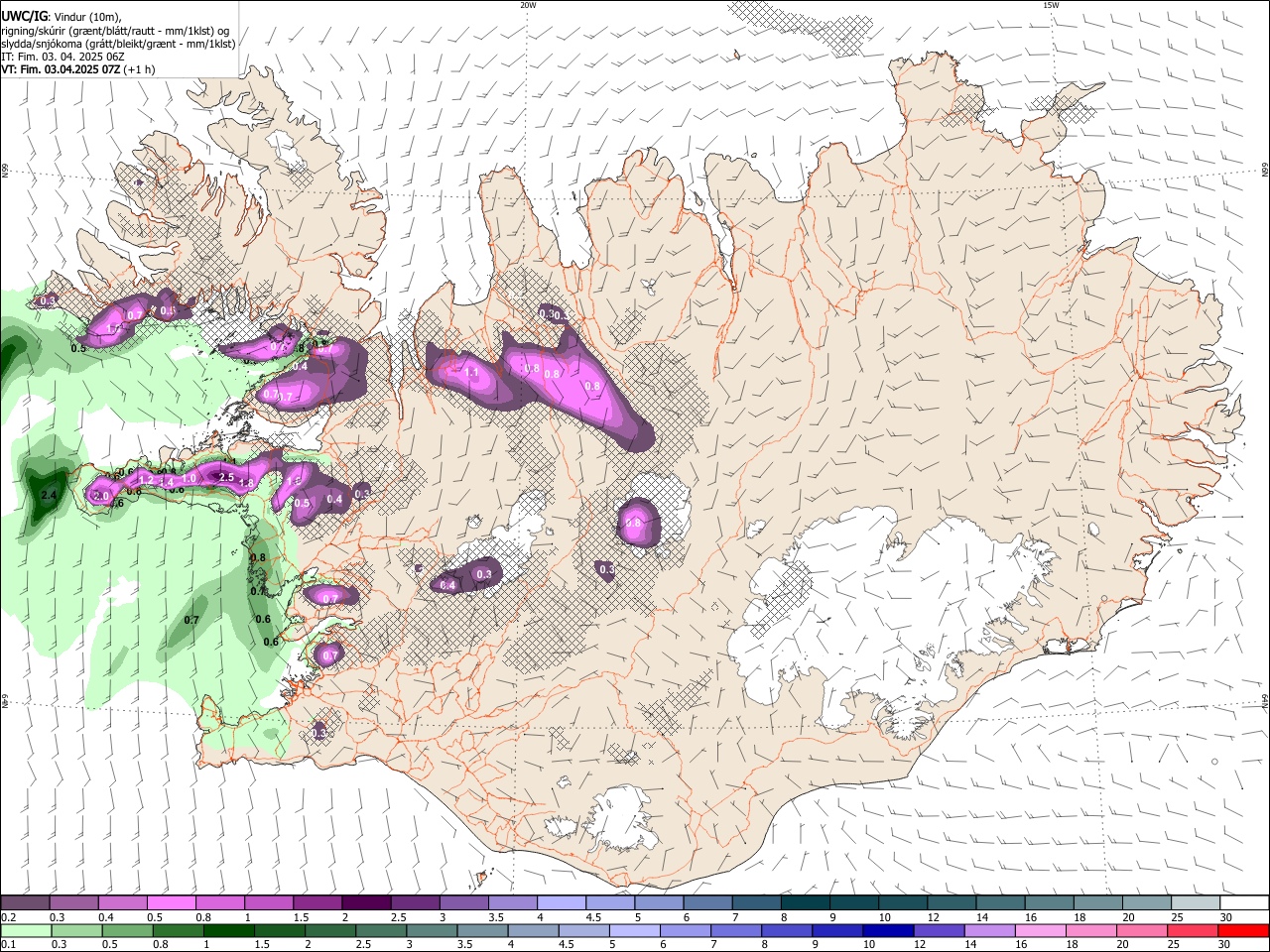The height and width of the screenshot is (952, 1270).
Task: Pick the 0.5 green swatch on the lower scale
Action: pos(127,930)
